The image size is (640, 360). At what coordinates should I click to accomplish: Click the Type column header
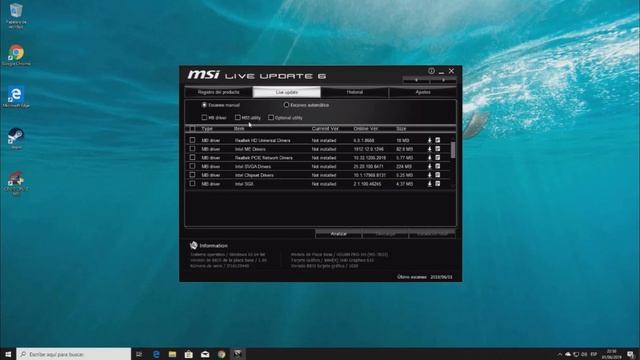click(207, 129)
